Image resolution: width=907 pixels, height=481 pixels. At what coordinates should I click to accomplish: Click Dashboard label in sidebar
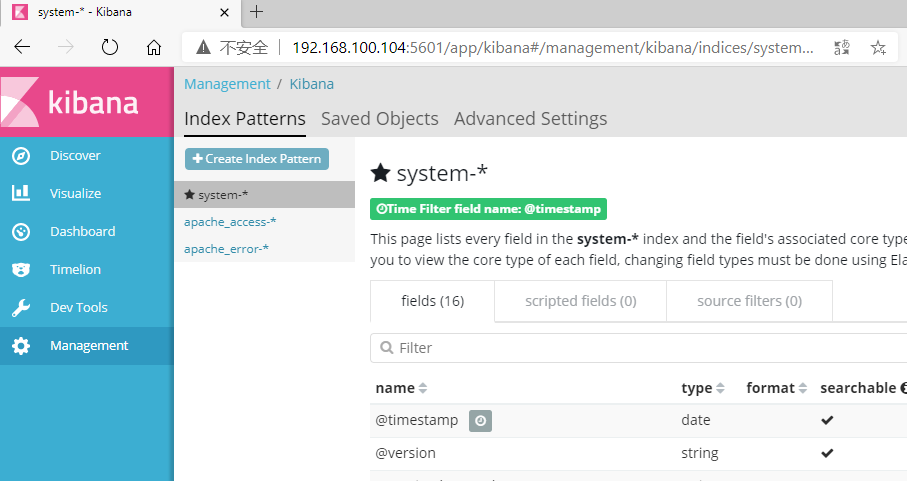(x=83, y=232)
